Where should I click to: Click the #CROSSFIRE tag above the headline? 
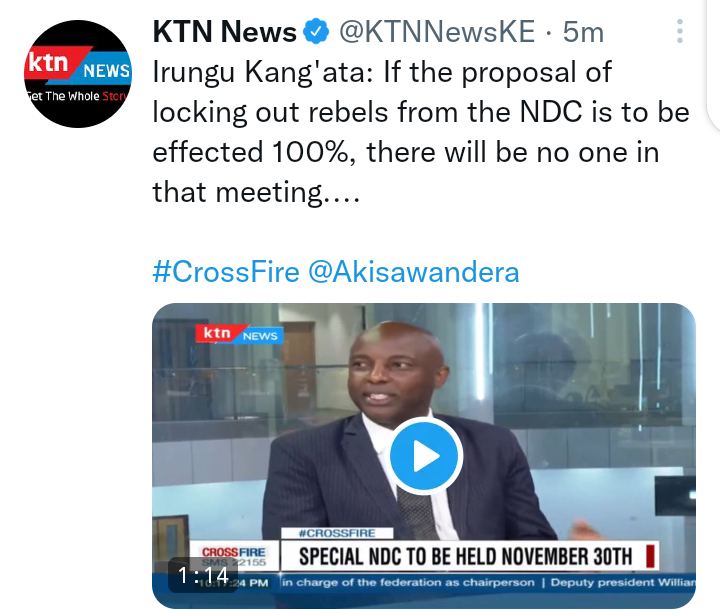click(x=337, y=533)
